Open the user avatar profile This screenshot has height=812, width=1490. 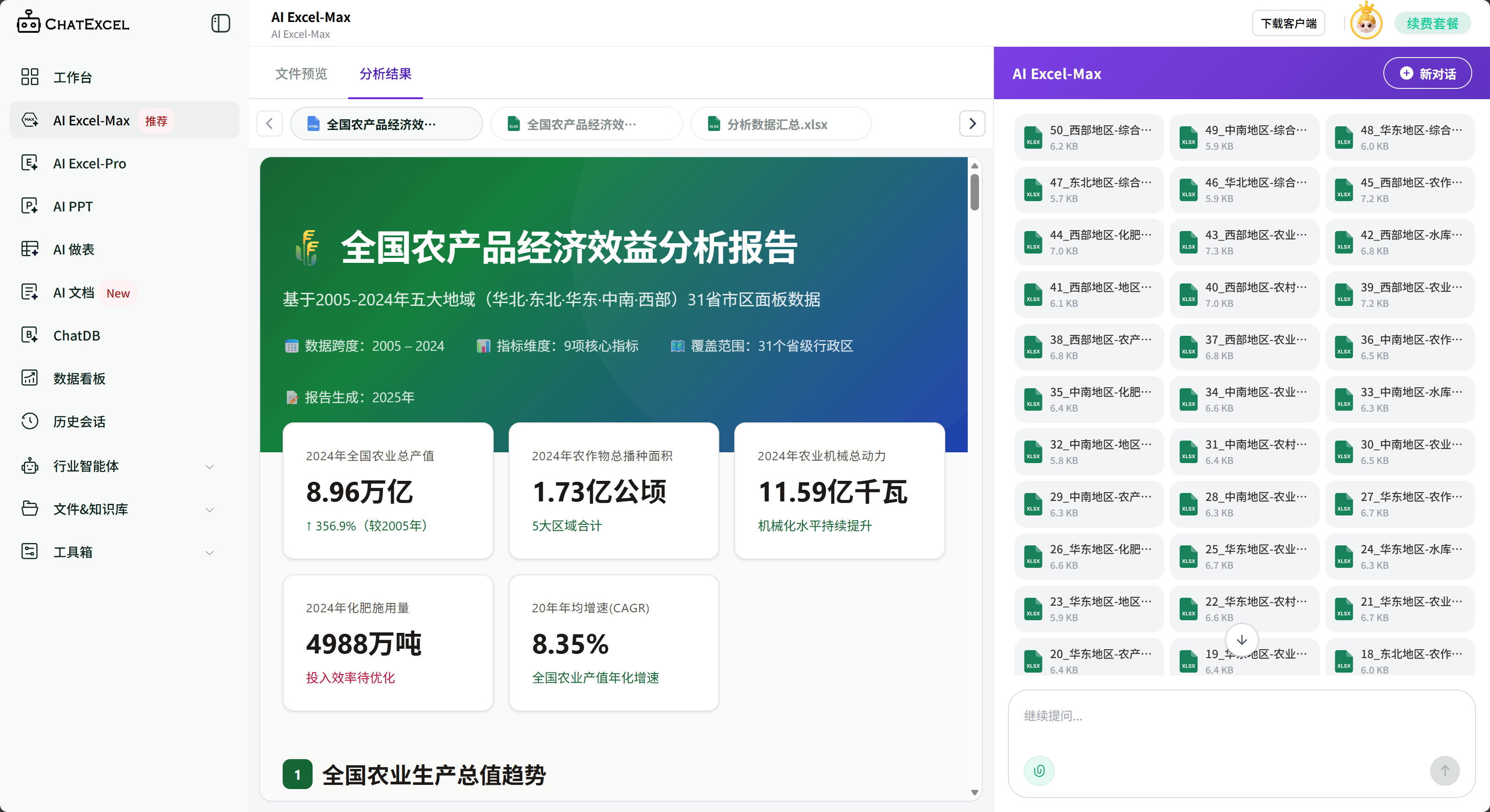(x=1366, y=22)
